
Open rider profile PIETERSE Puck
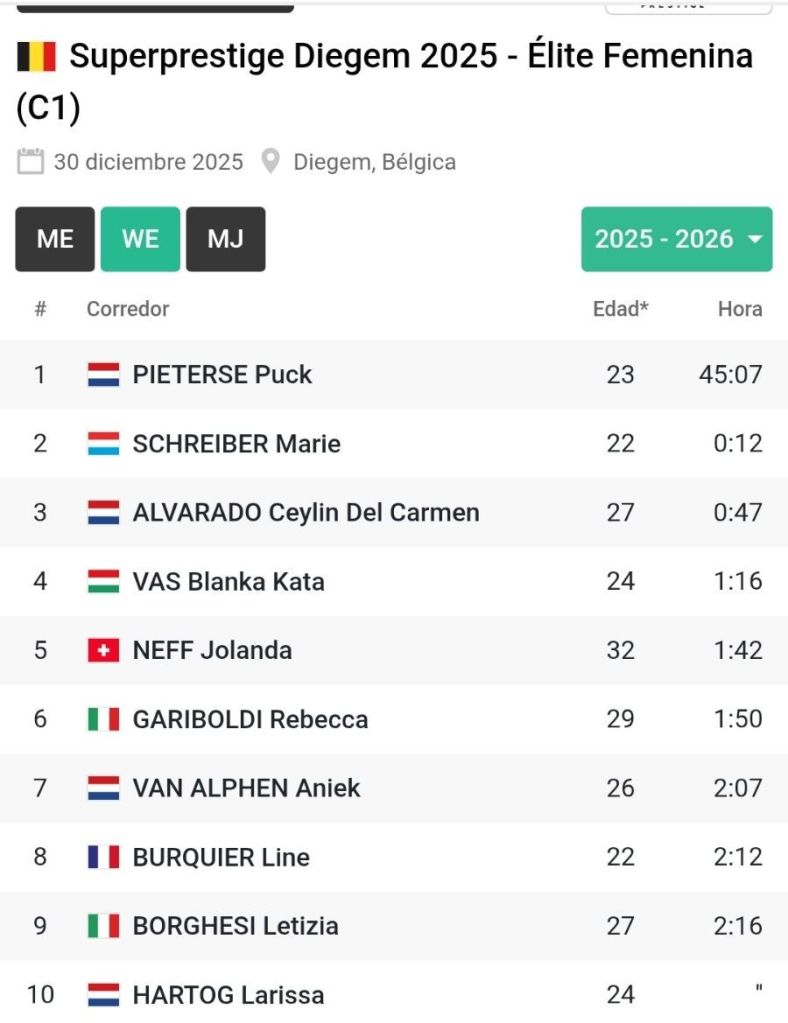click(x=222, y=375)
